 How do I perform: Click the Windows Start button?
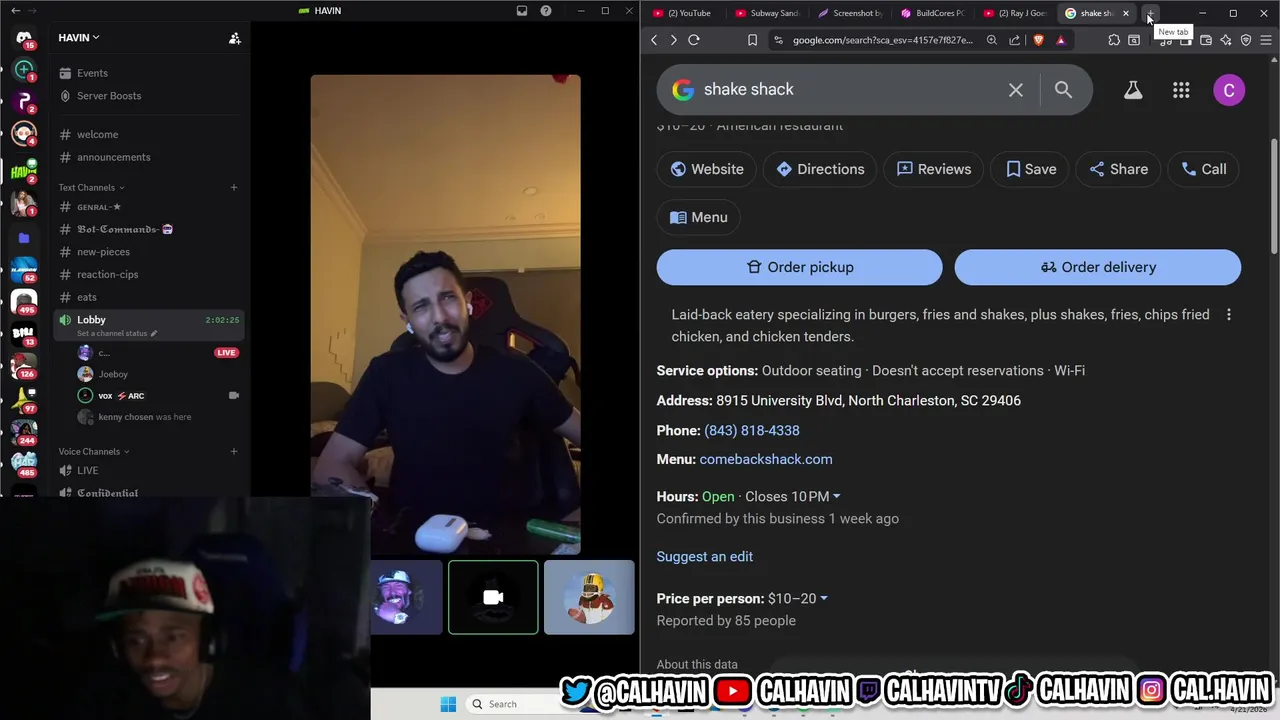tap(448, 704)
